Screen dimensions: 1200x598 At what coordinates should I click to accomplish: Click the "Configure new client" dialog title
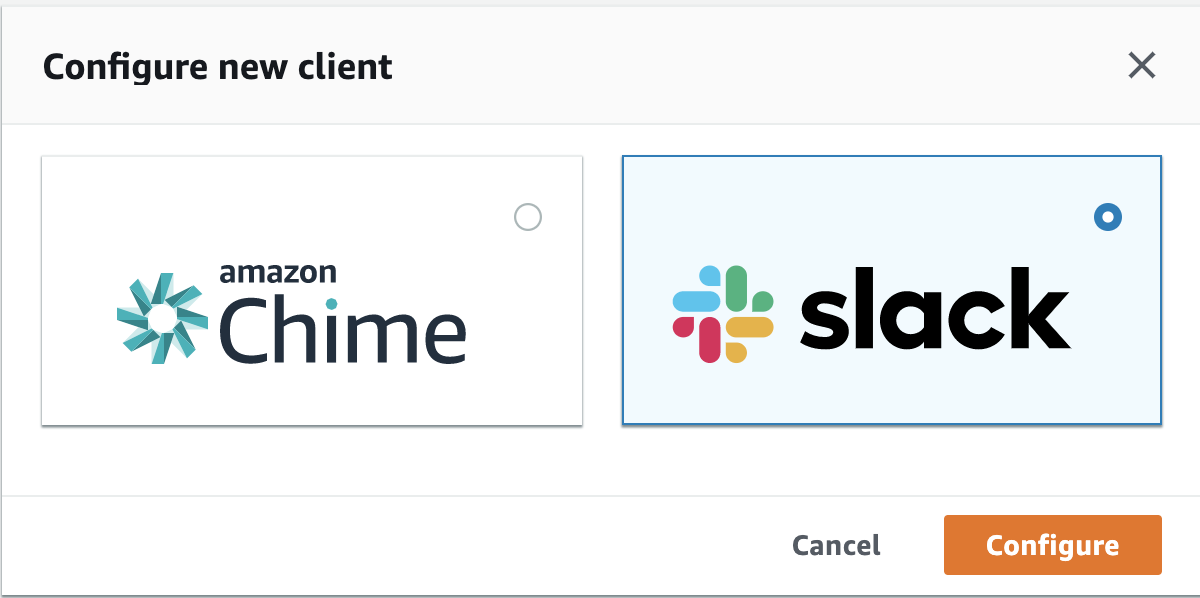[218, 67]
